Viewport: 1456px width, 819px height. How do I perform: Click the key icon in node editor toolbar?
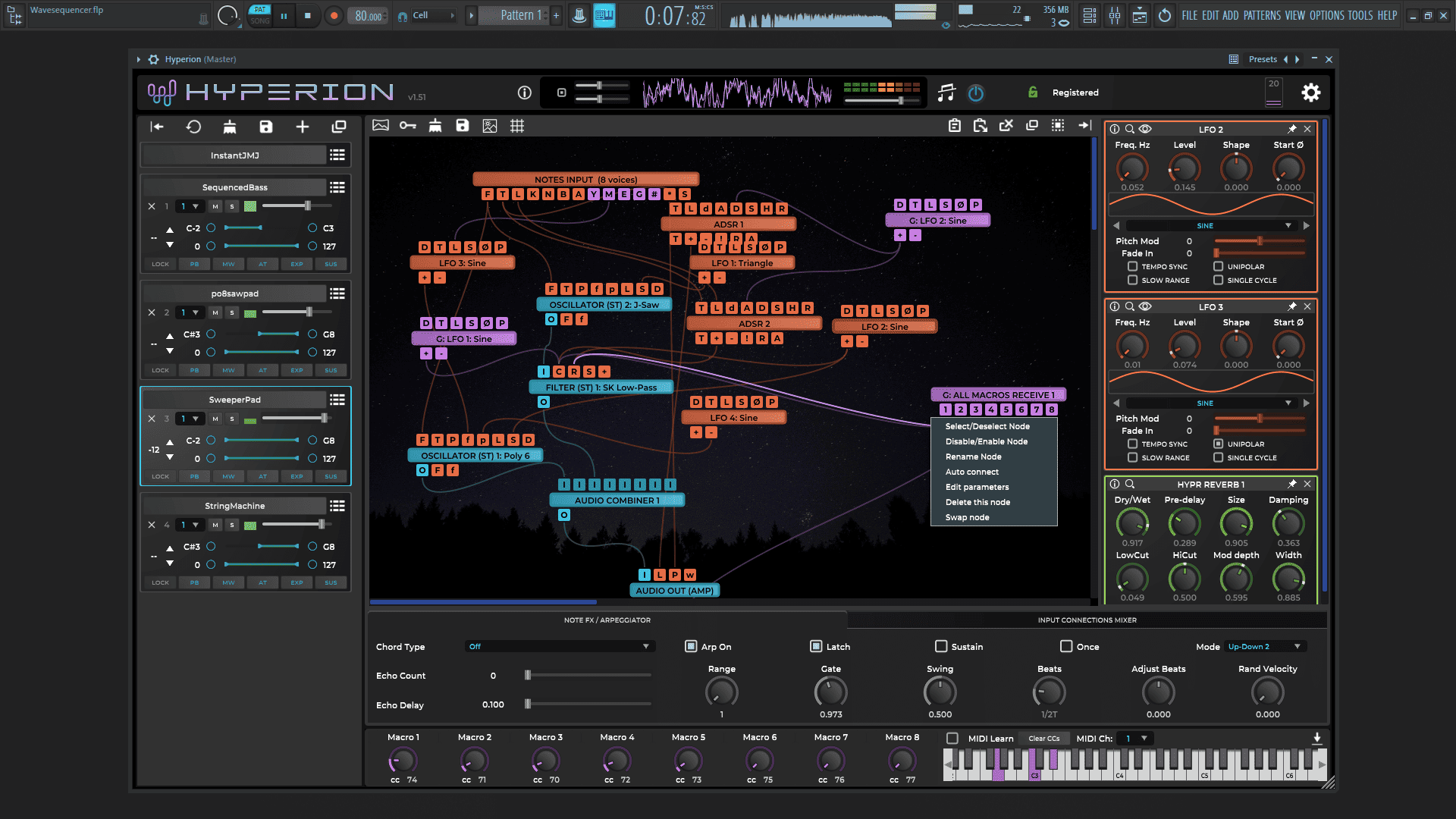408,126
